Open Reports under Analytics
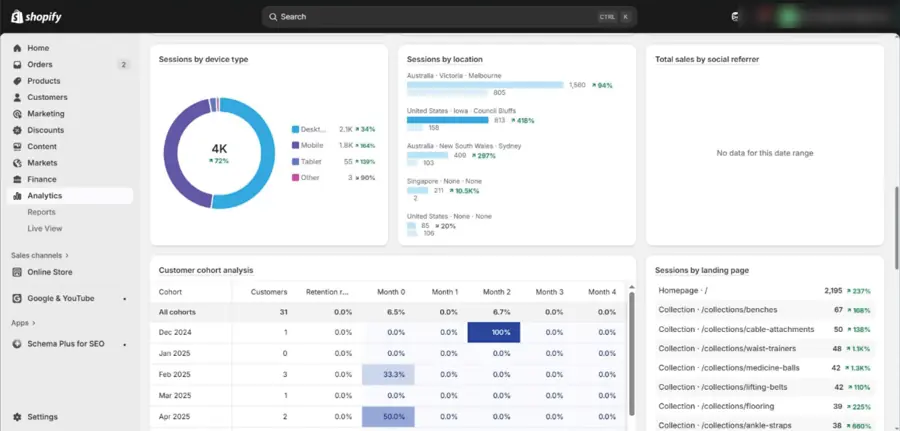This screenshot has width=900, height=431. click(x=41, y=212)
